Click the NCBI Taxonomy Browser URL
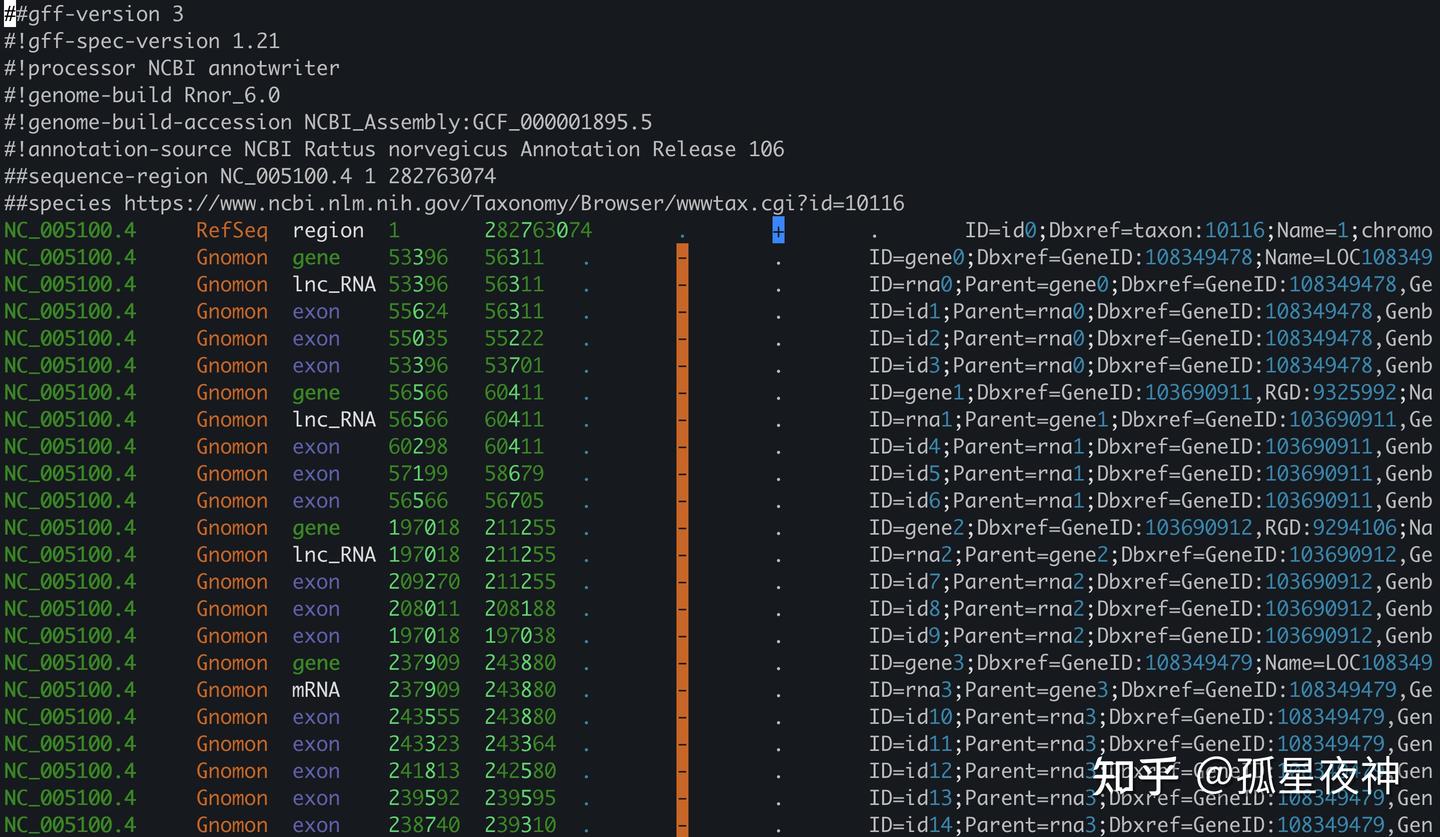 (x=514, y=203)
